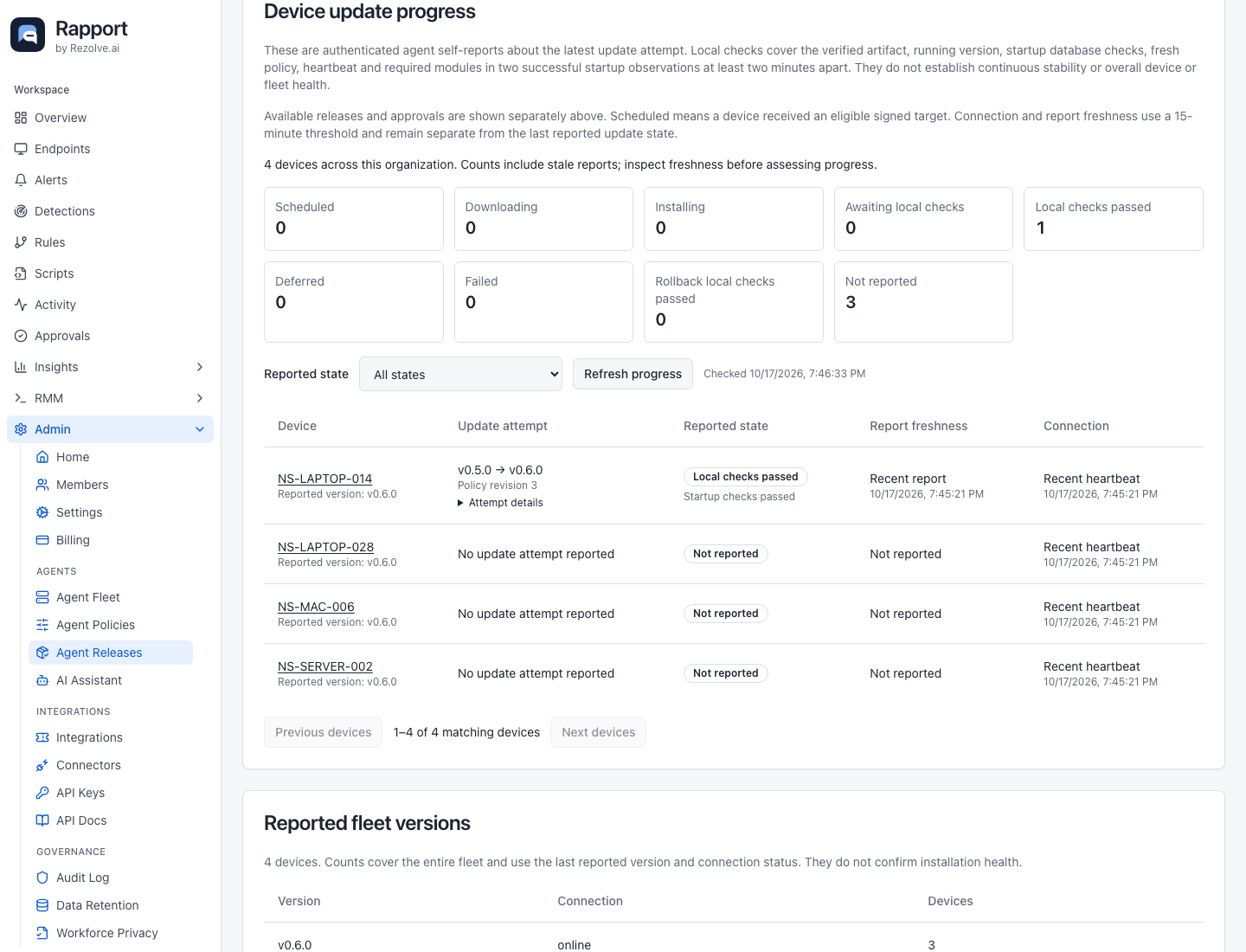Image resolution: width=1246 pixels, height=952 pixels.
Task: Click the Members people icon
Action: (x=42, y=485)
